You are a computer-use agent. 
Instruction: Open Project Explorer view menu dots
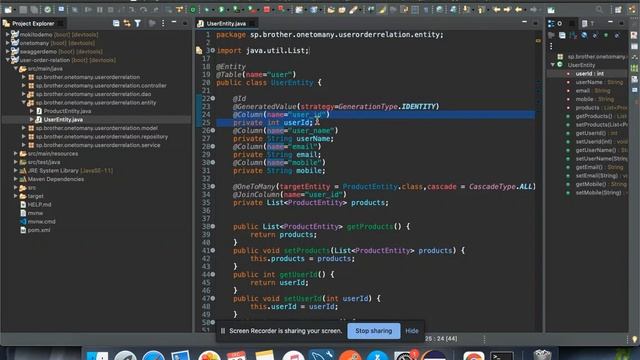coord(163,24)
